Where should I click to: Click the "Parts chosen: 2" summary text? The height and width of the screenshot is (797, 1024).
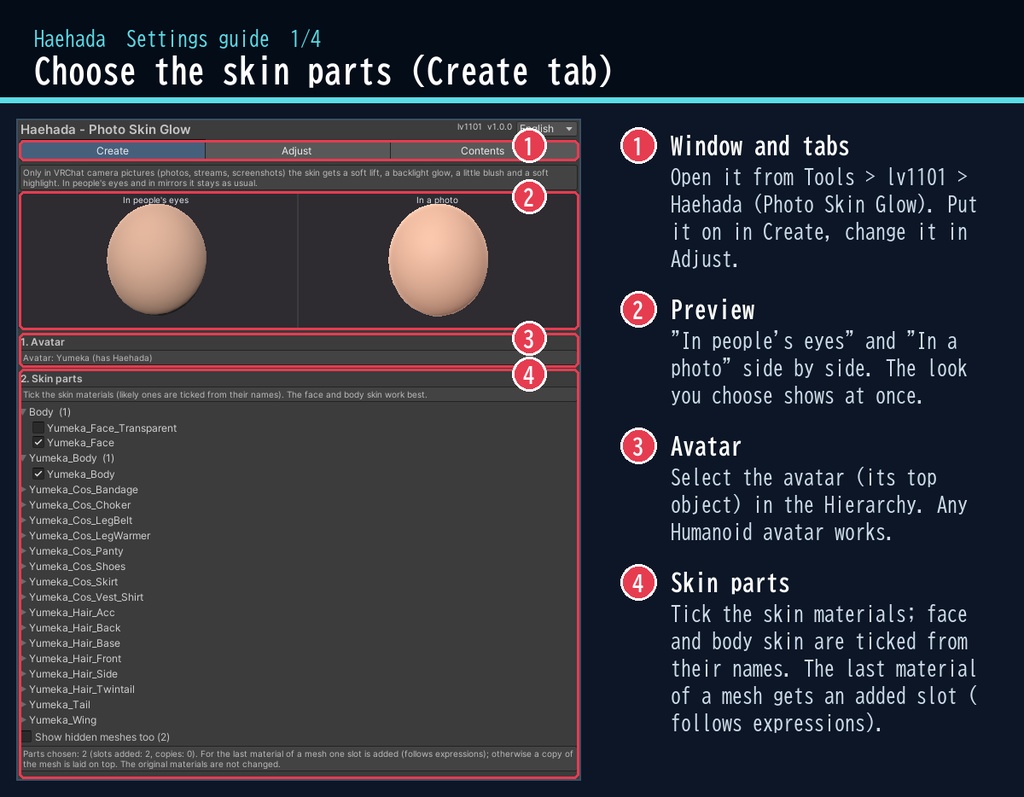click(298, 758)
